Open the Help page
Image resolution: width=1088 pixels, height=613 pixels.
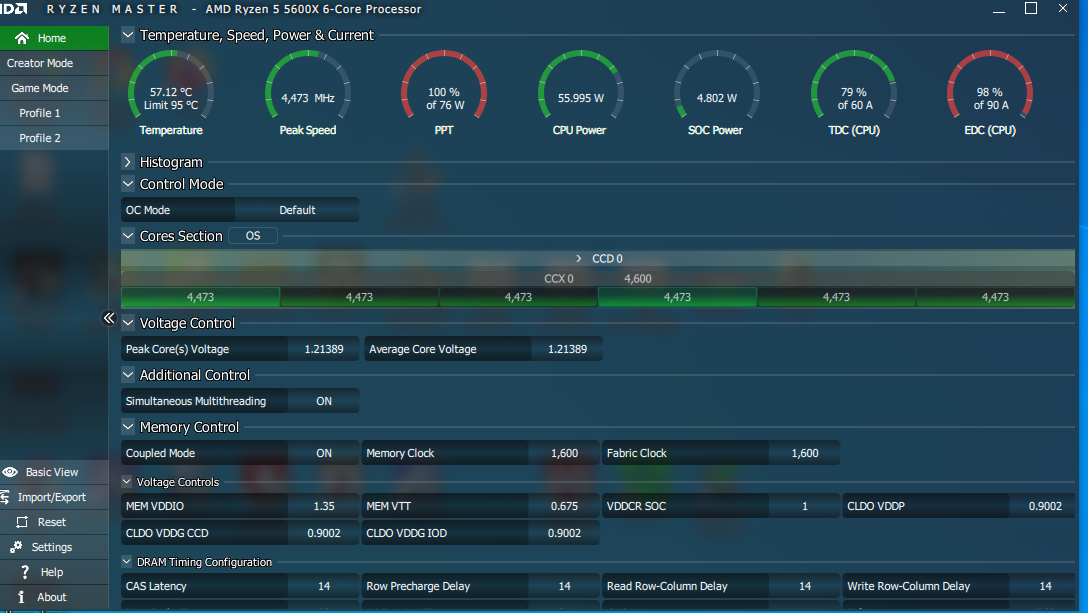click(54, 572)
